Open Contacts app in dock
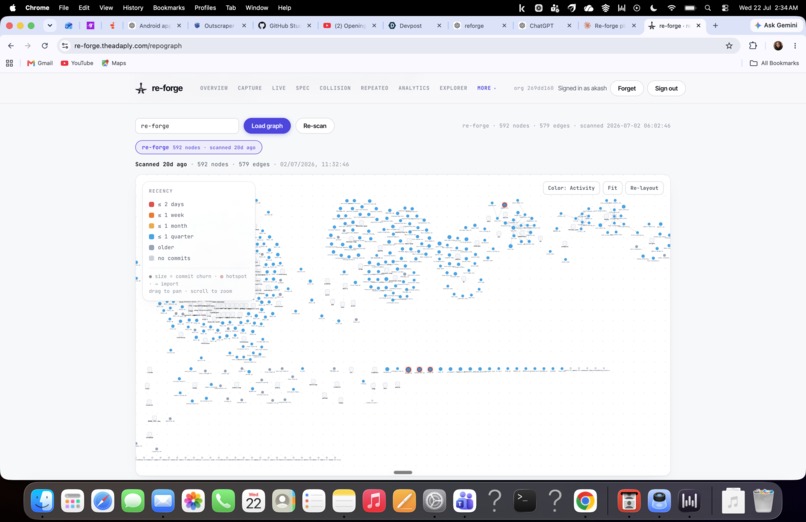 [284, 500]
